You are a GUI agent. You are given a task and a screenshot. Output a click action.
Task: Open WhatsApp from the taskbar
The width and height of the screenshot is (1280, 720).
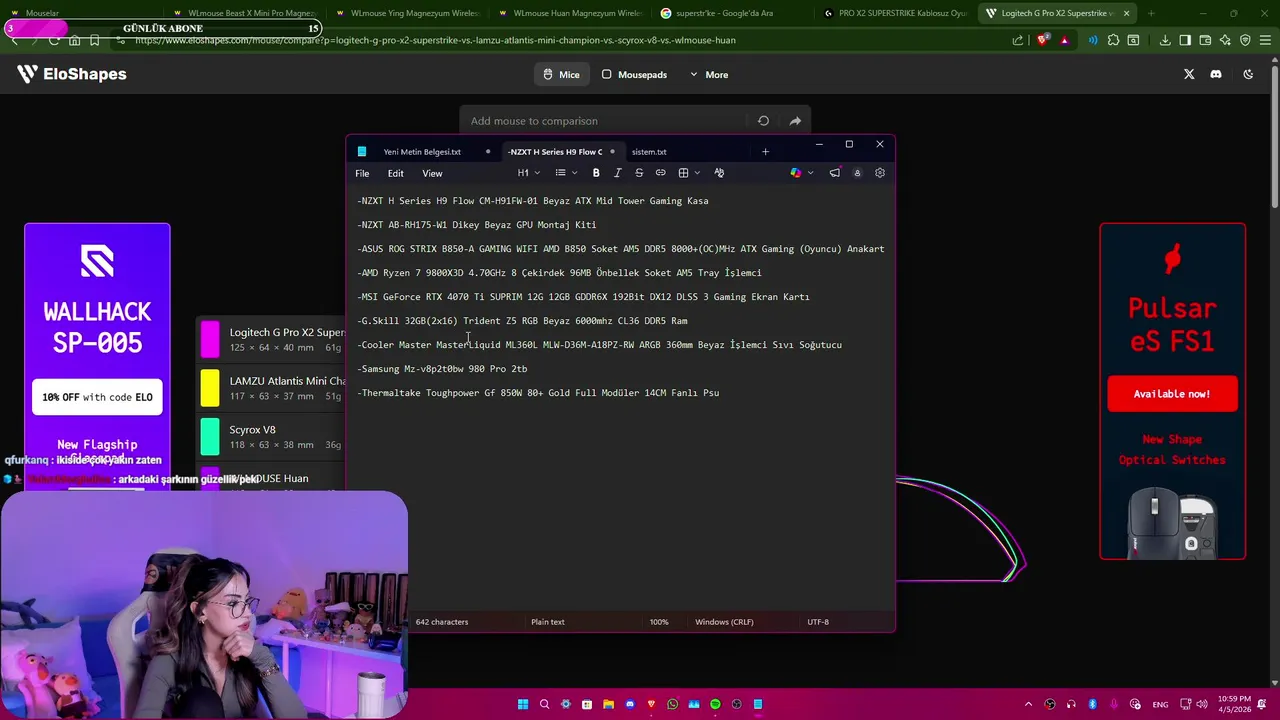[x=672, y=704]
